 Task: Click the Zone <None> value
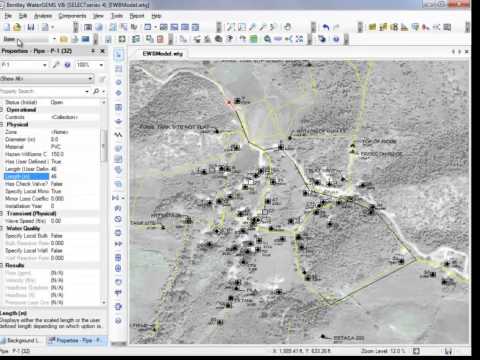60,132
